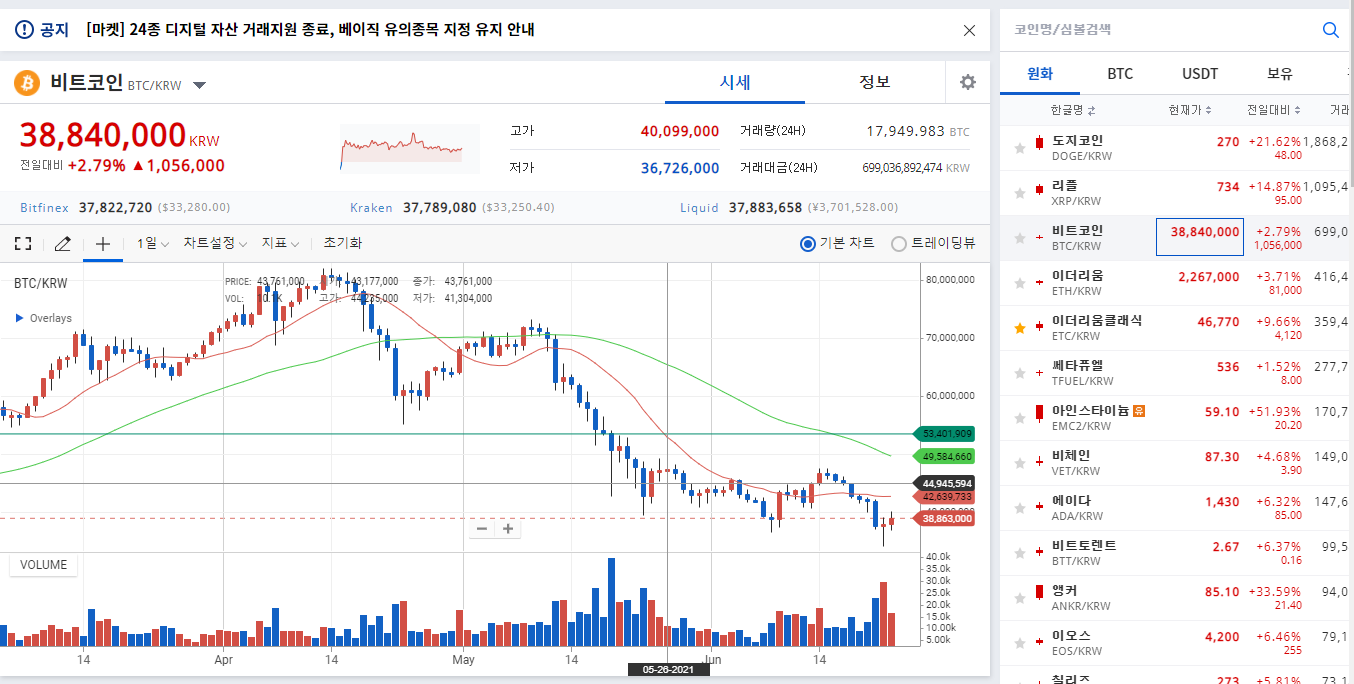Switch to the 정보 tab

point(875,82)
